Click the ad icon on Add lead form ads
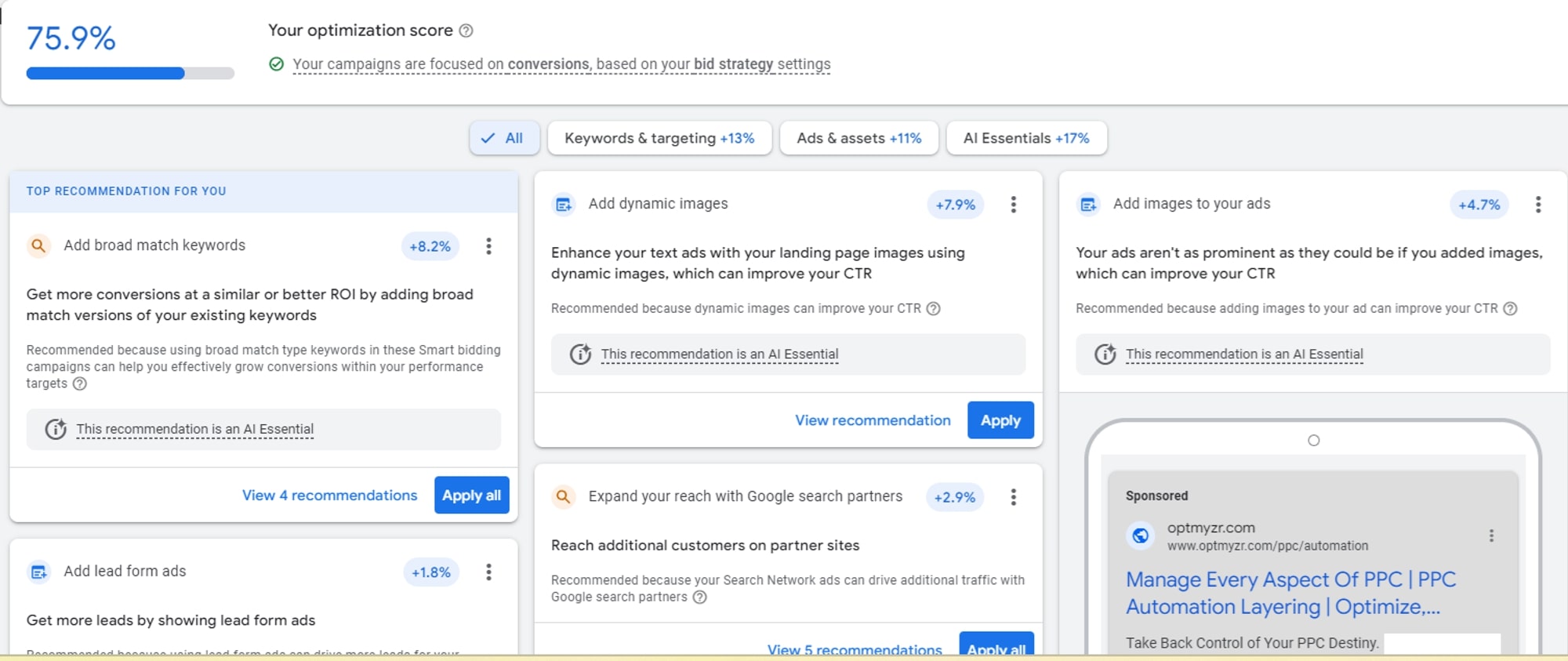 pos(38,572)
